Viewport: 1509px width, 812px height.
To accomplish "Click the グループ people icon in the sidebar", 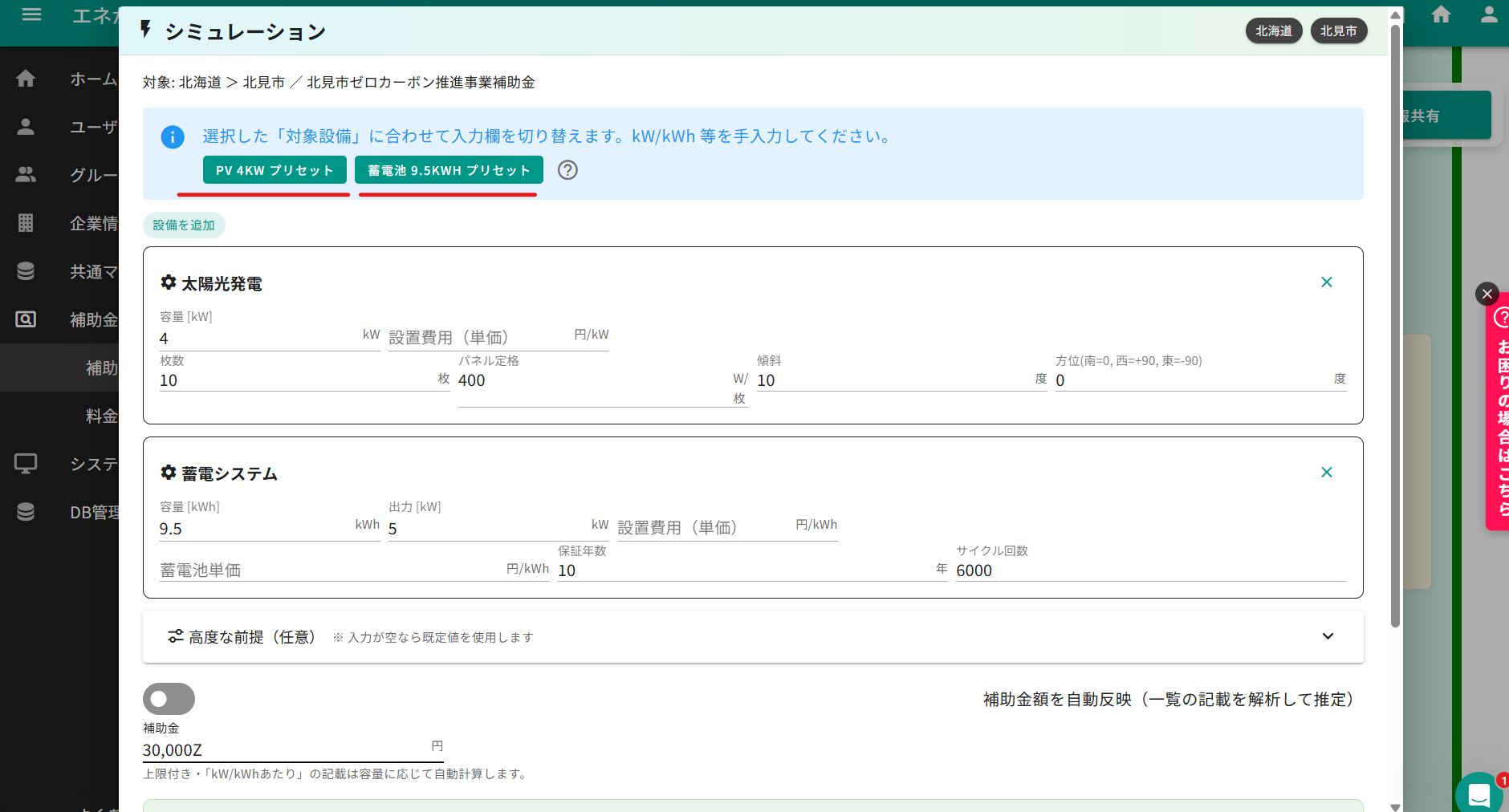I will 26,174.
